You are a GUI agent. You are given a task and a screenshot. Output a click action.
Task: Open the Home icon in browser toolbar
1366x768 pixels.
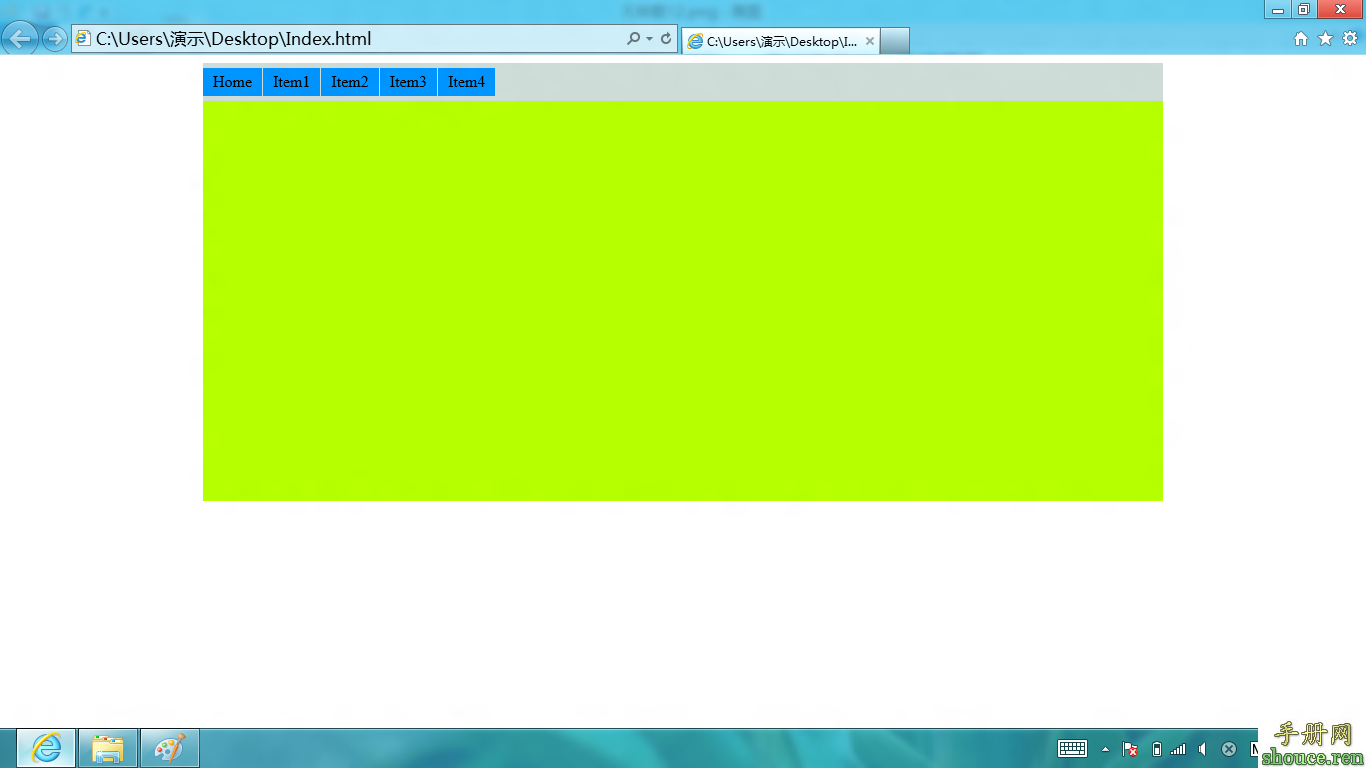(1301, 39)
